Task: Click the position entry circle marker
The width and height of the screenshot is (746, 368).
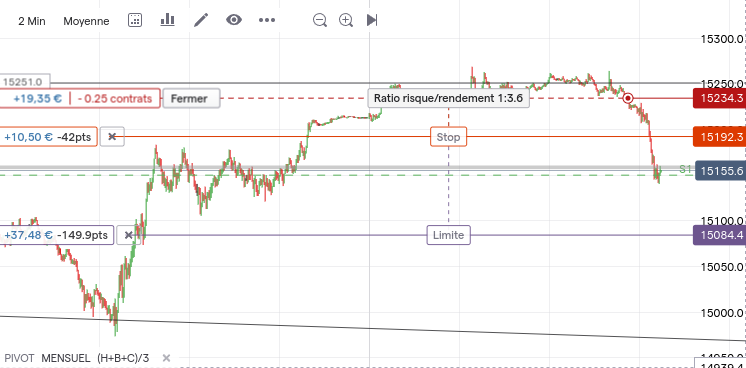Action: click(628, 99)
